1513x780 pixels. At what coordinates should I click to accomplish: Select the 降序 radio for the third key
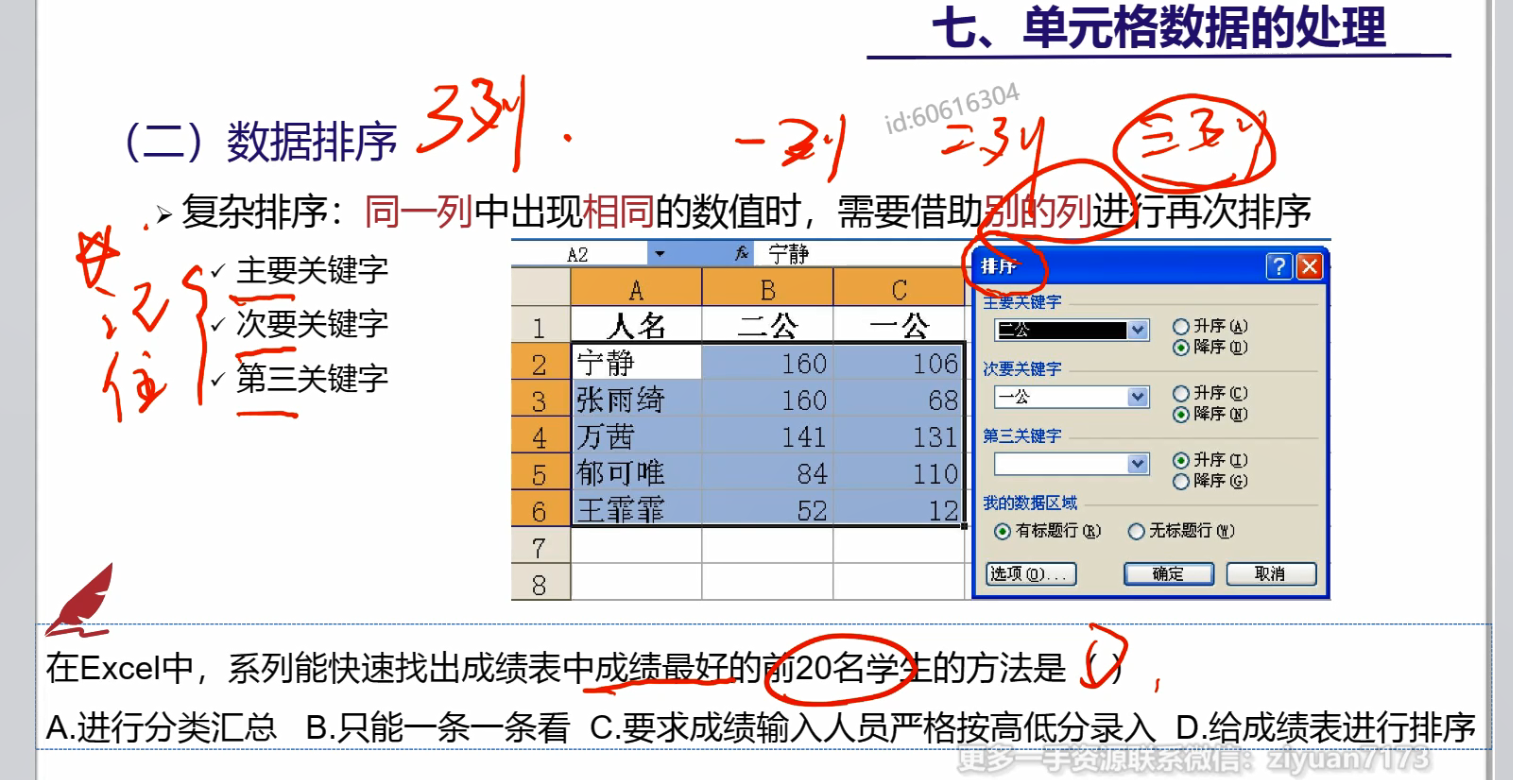tap(1181, 481)
